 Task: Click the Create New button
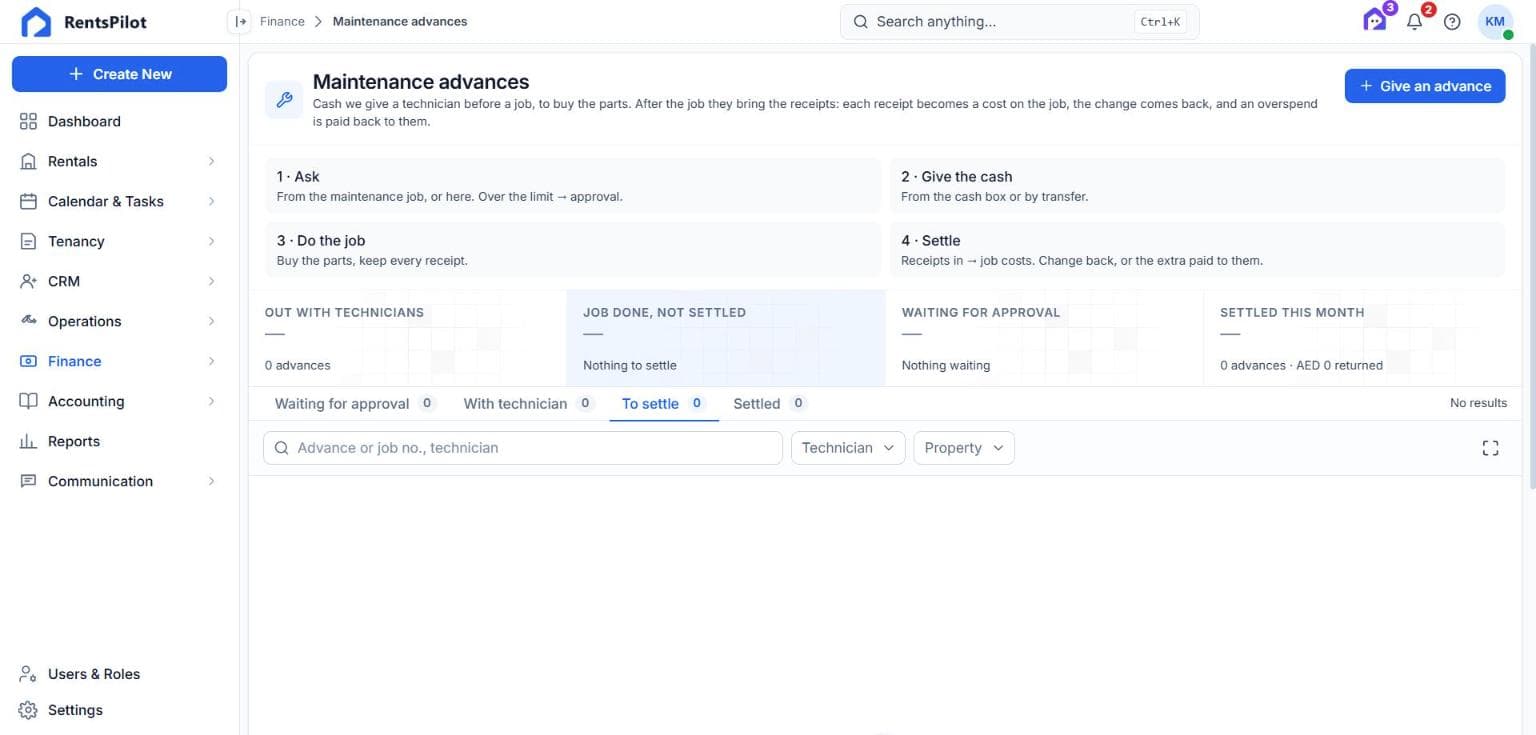coord(119,74)
